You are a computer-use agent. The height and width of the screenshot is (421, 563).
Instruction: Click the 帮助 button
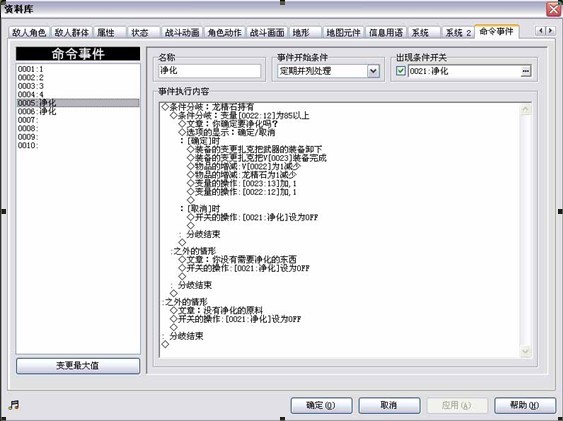525,405
